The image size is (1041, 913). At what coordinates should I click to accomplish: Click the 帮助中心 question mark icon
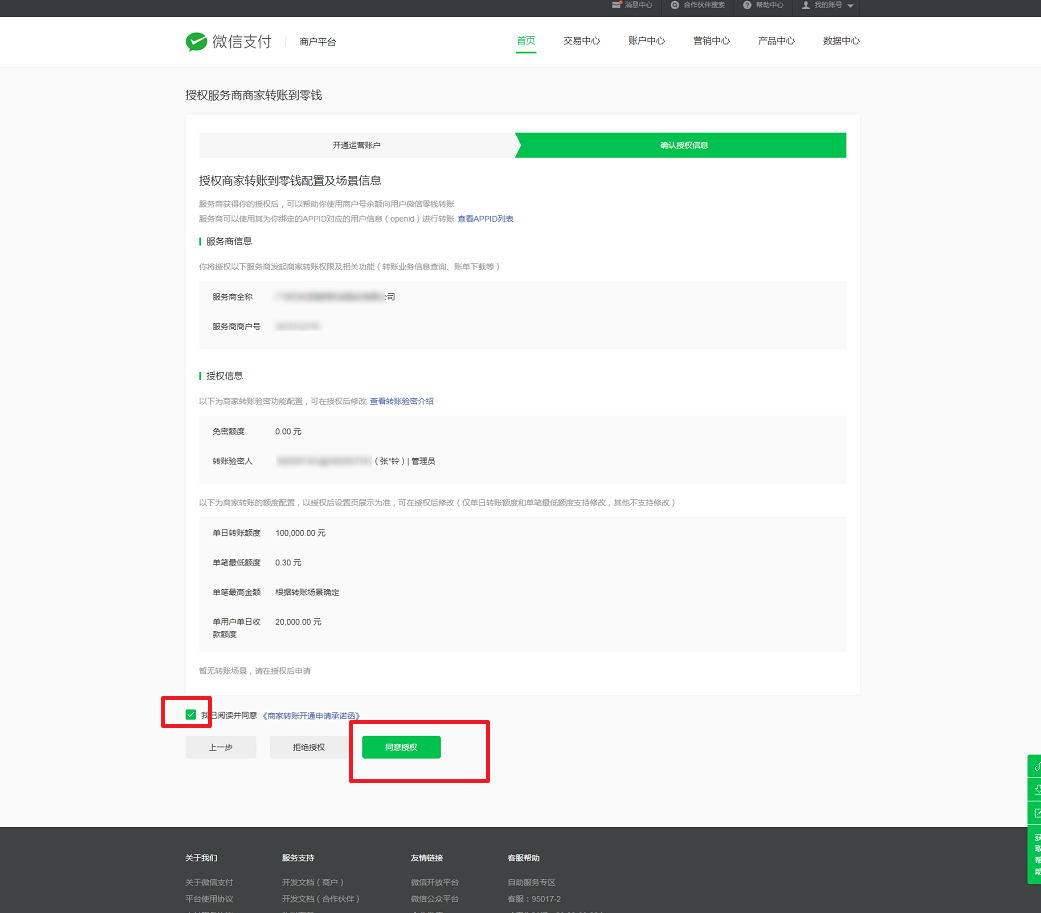click(747, 5)
